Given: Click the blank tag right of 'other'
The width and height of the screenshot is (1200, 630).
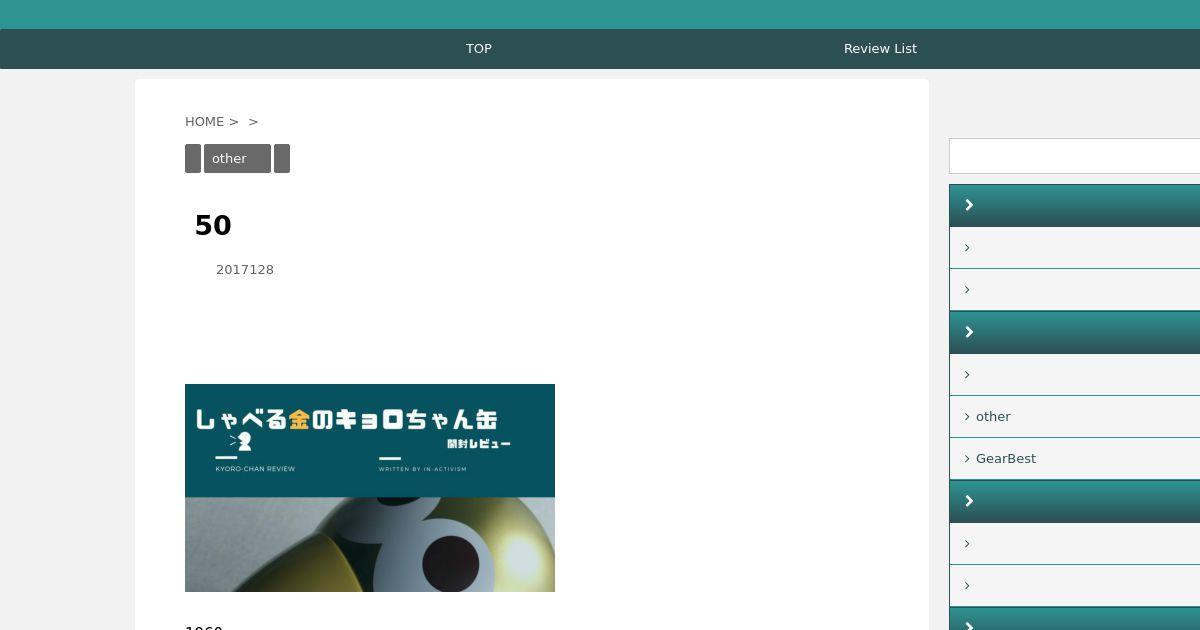Looking at the screenshot, I should pyautogui.click(x=282, y=158).
